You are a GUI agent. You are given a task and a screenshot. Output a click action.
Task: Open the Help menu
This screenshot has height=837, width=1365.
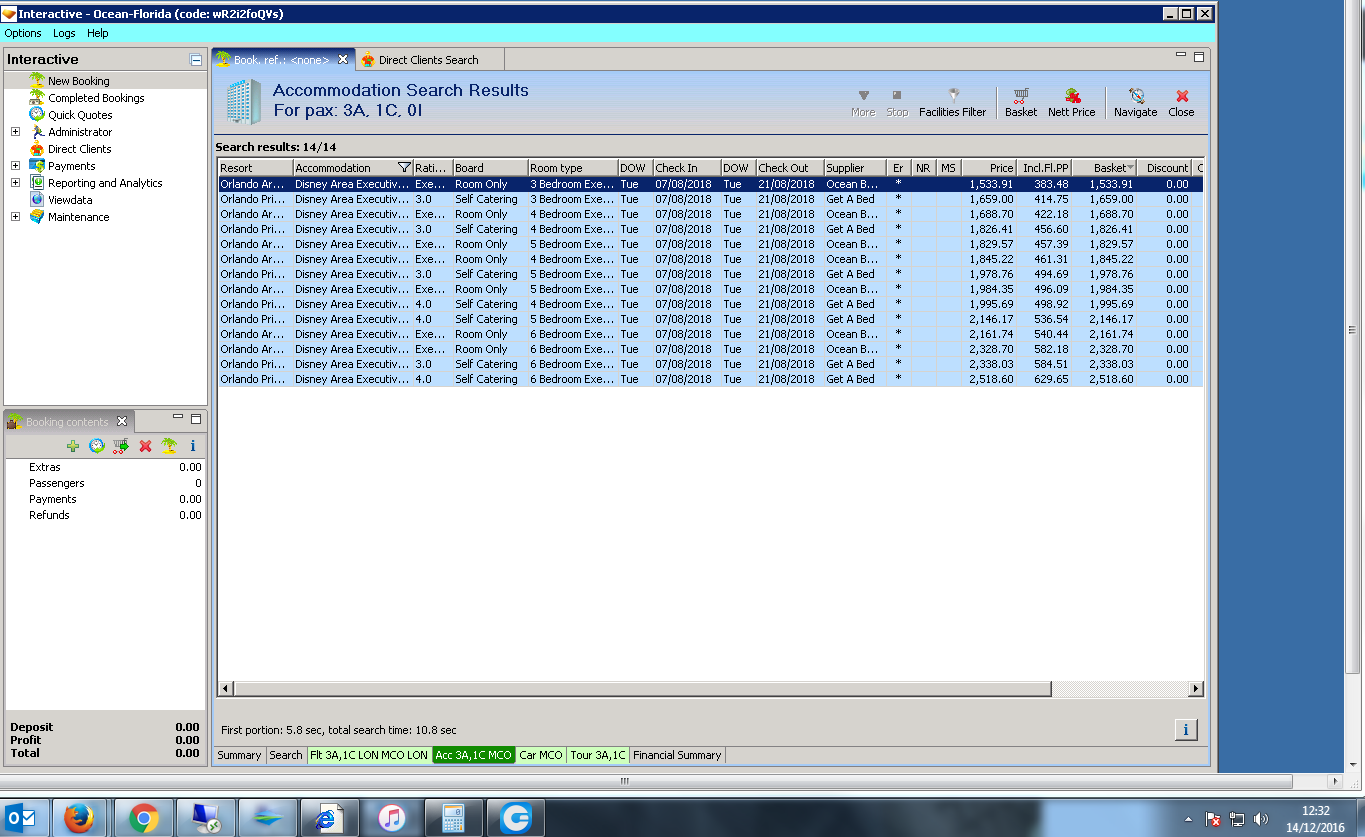tap(97, 33)
